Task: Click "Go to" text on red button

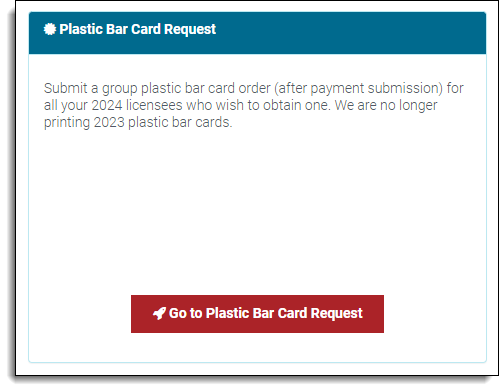Action: (x=185, y=313)
